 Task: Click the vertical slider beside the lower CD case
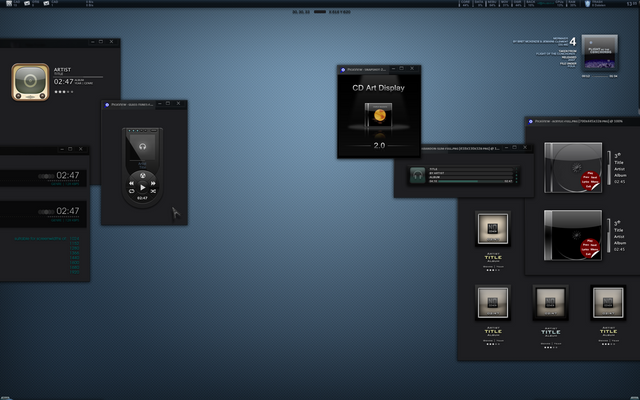pyautogui.click(x=609, y=236)
